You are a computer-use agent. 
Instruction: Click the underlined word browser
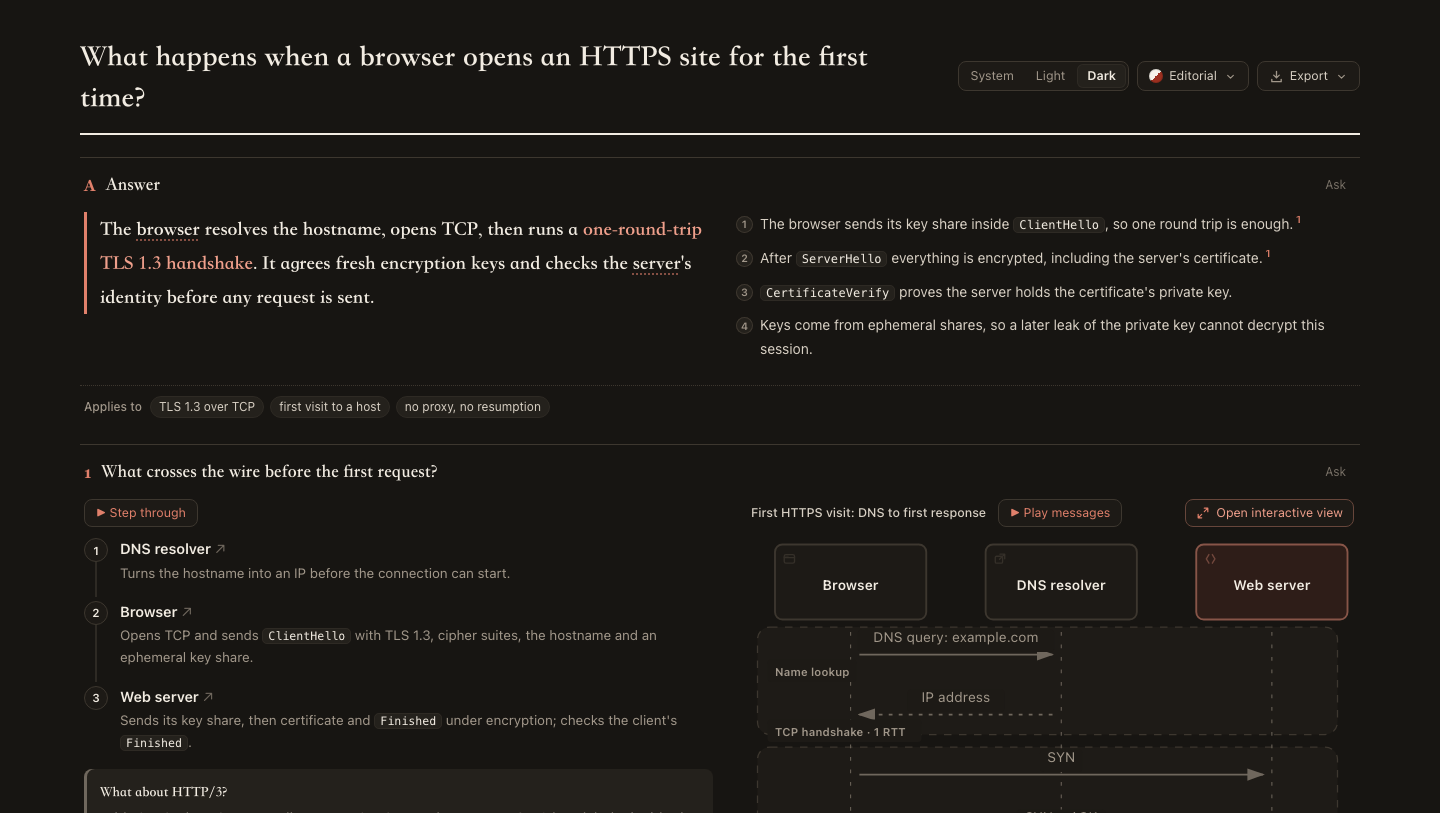pyautogui.click(x=168, y=229)
